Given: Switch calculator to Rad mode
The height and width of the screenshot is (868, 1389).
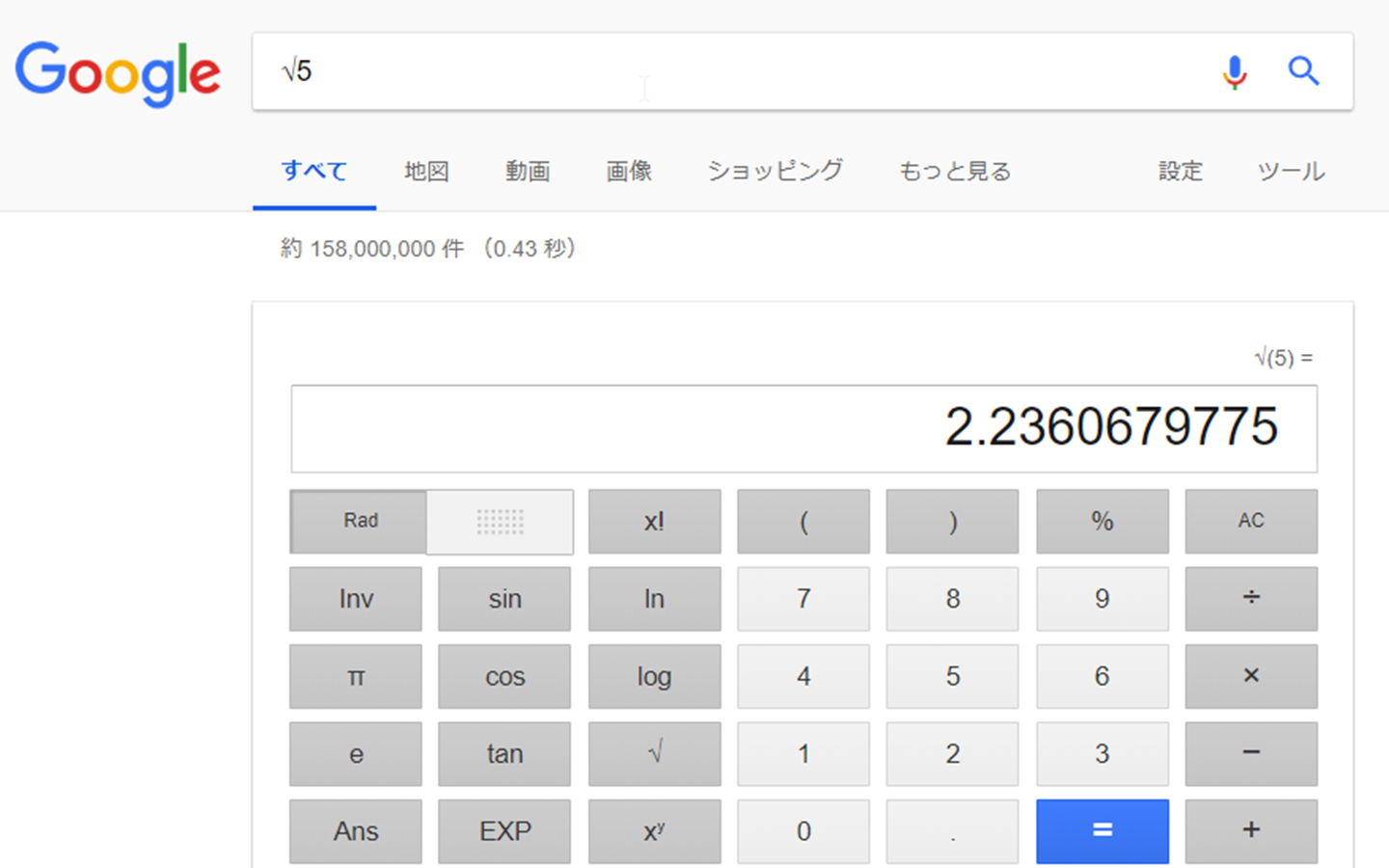Looking at the screenshot, I should point(360,521).
